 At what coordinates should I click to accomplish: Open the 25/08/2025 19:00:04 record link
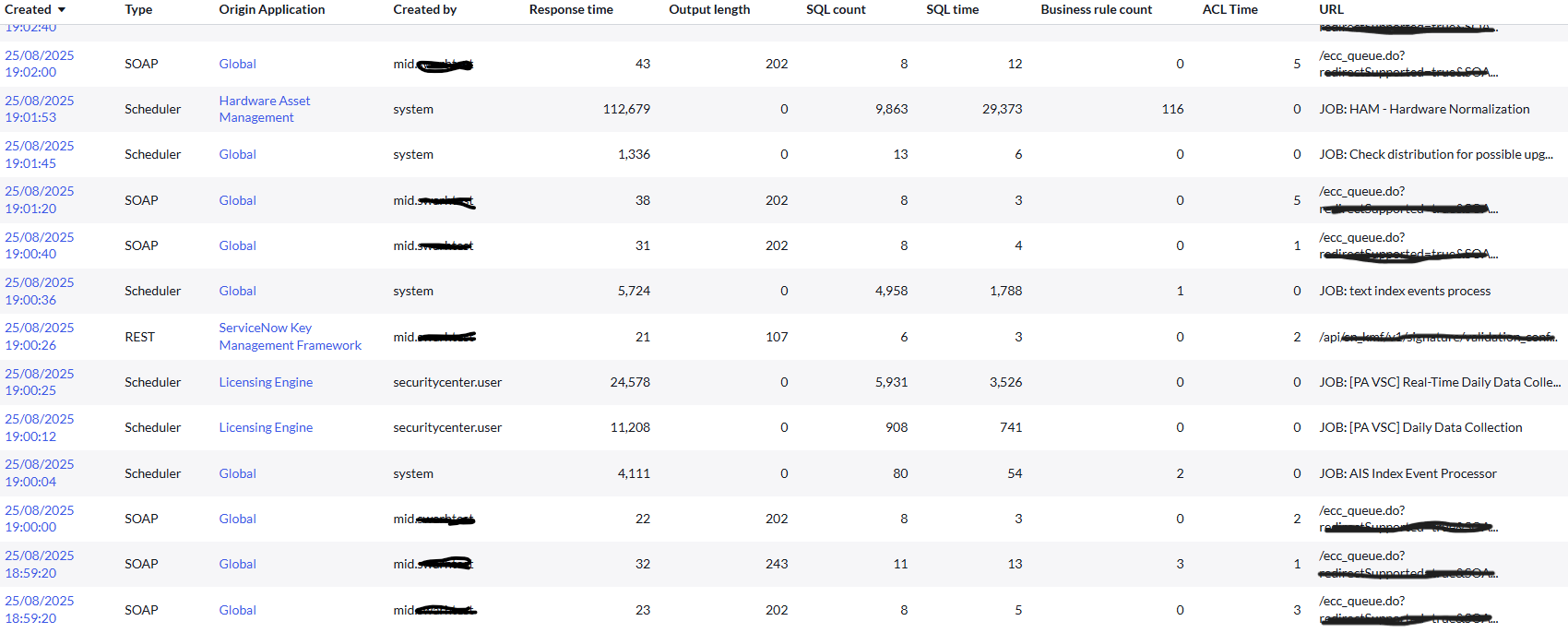(x=40, y=473)
